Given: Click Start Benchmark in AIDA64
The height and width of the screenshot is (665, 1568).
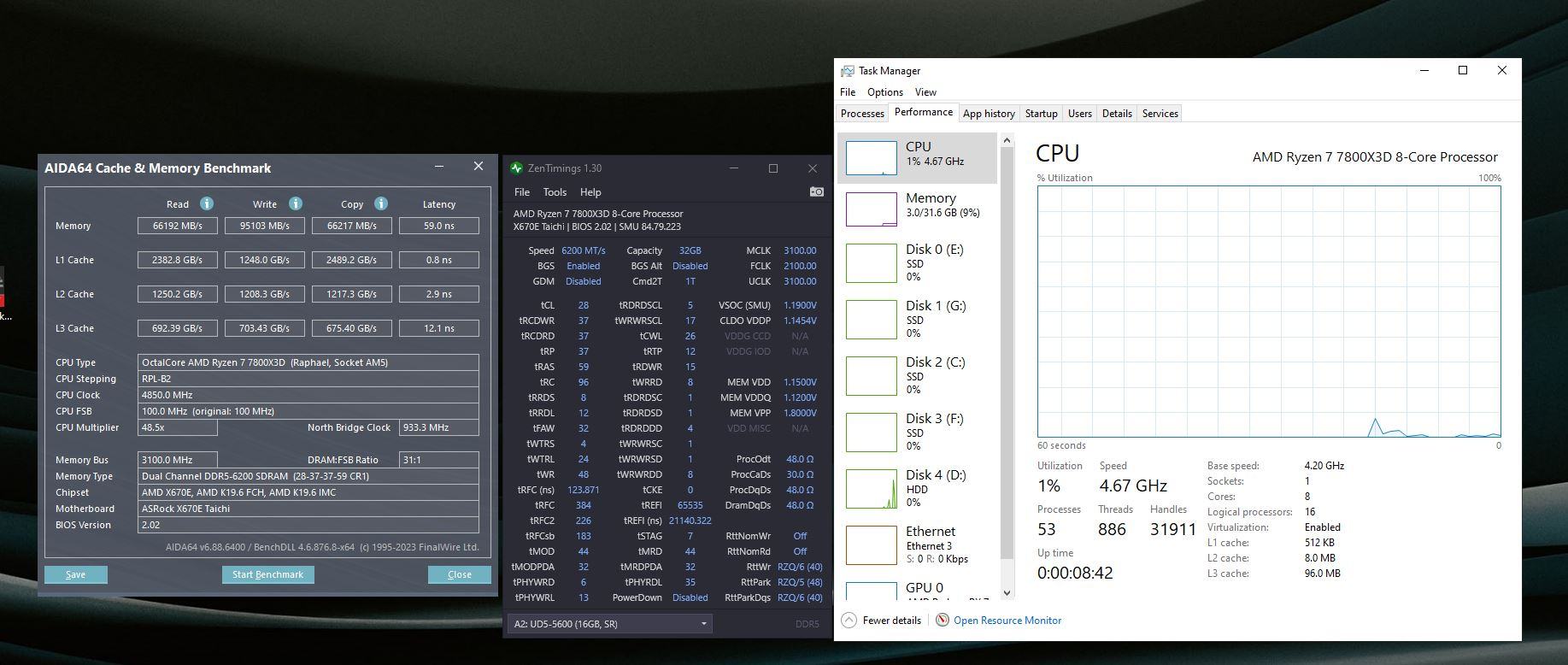Looking at the screenshot, I should (267, 574).
